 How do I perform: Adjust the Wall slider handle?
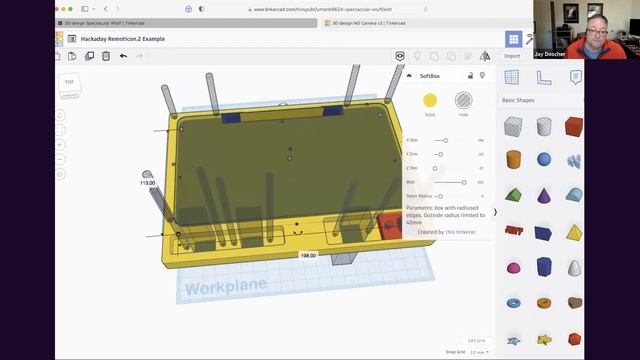coord(464,182)
